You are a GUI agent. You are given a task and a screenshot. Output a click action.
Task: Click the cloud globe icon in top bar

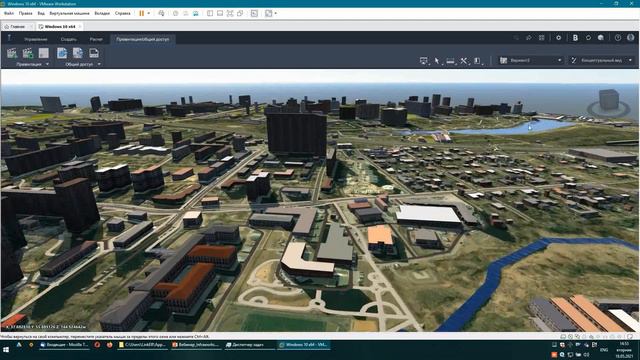click(x=601, y=38)
